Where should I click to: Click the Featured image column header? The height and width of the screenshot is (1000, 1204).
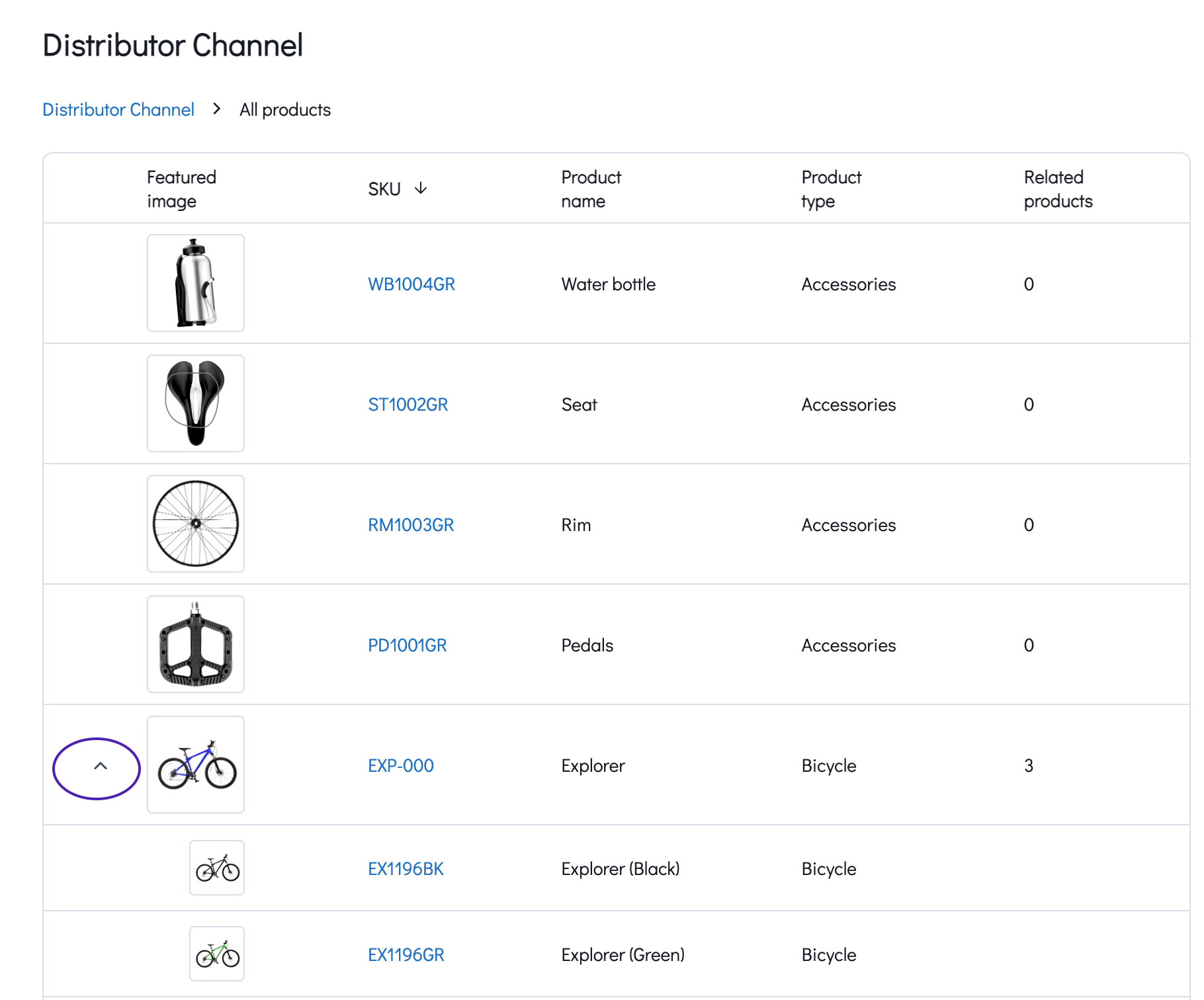182,189
